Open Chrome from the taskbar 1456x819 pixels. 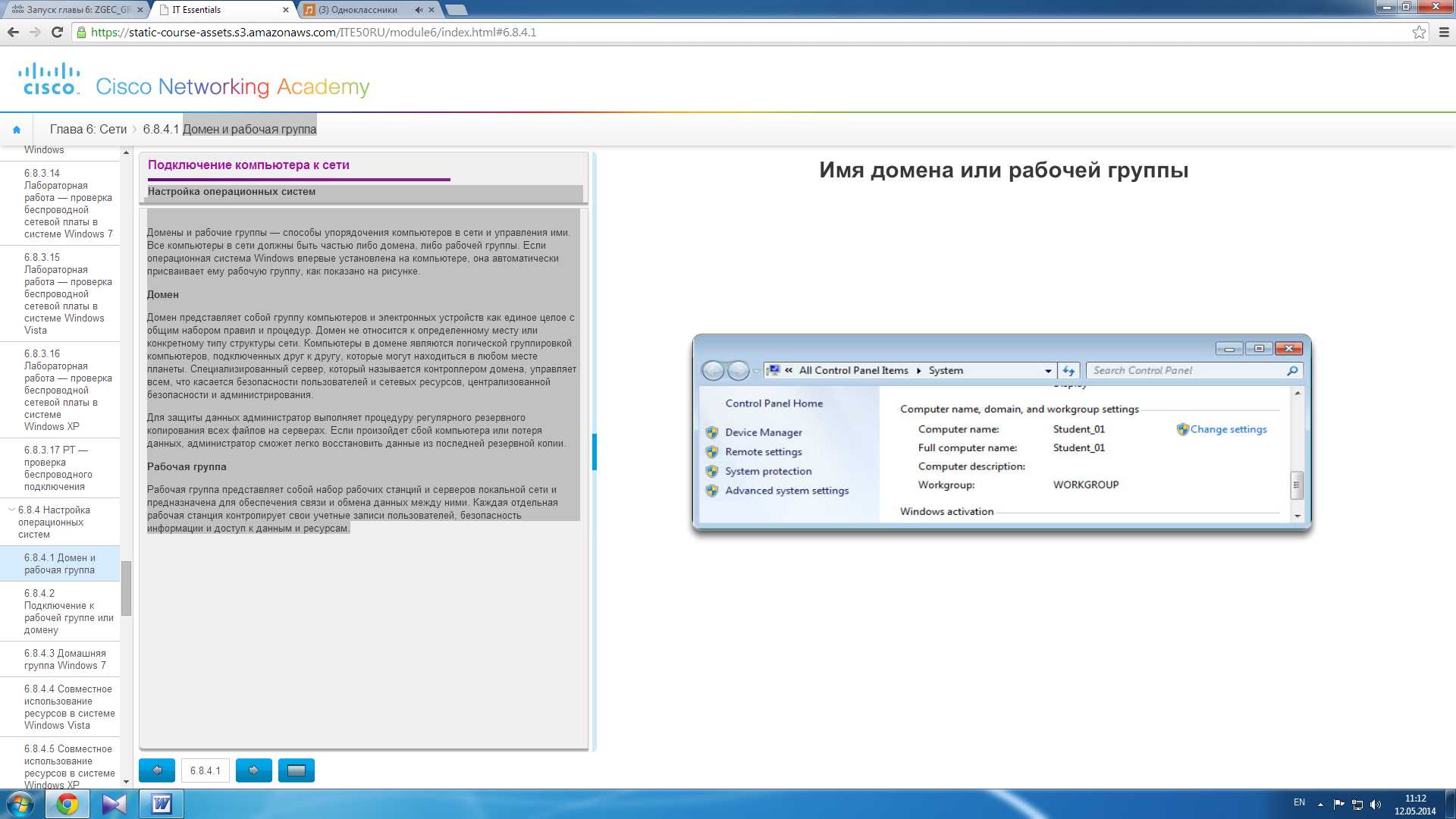point(67,804)
